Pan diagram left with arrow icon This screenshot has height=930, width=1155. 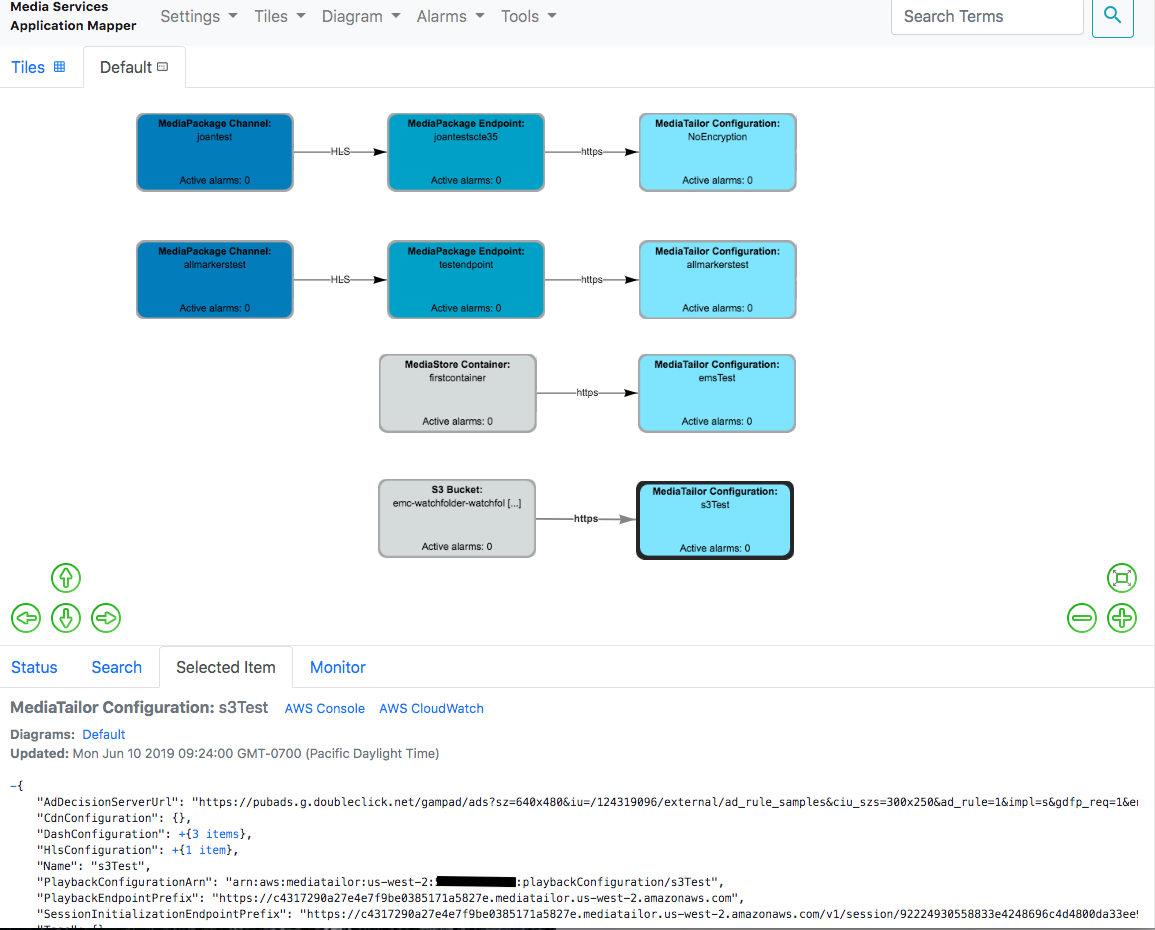tap(27, 618)
